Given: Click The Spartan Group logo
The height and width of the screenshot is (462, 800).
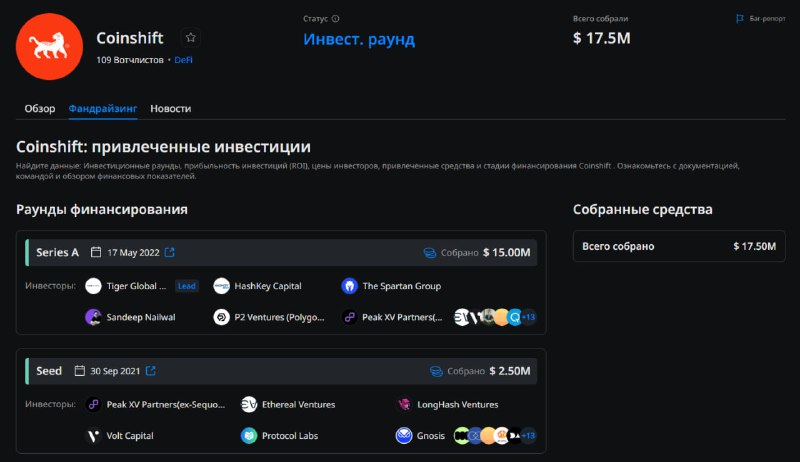Looking at the screenshot, I should (x=349, y=286).
